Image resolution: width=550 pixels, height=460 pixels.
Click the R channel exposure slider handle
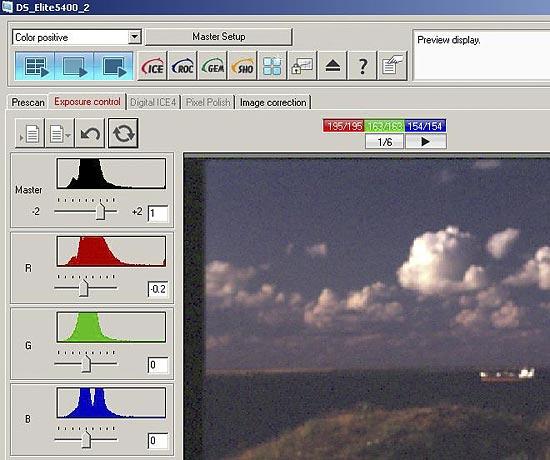pos(83,288)
